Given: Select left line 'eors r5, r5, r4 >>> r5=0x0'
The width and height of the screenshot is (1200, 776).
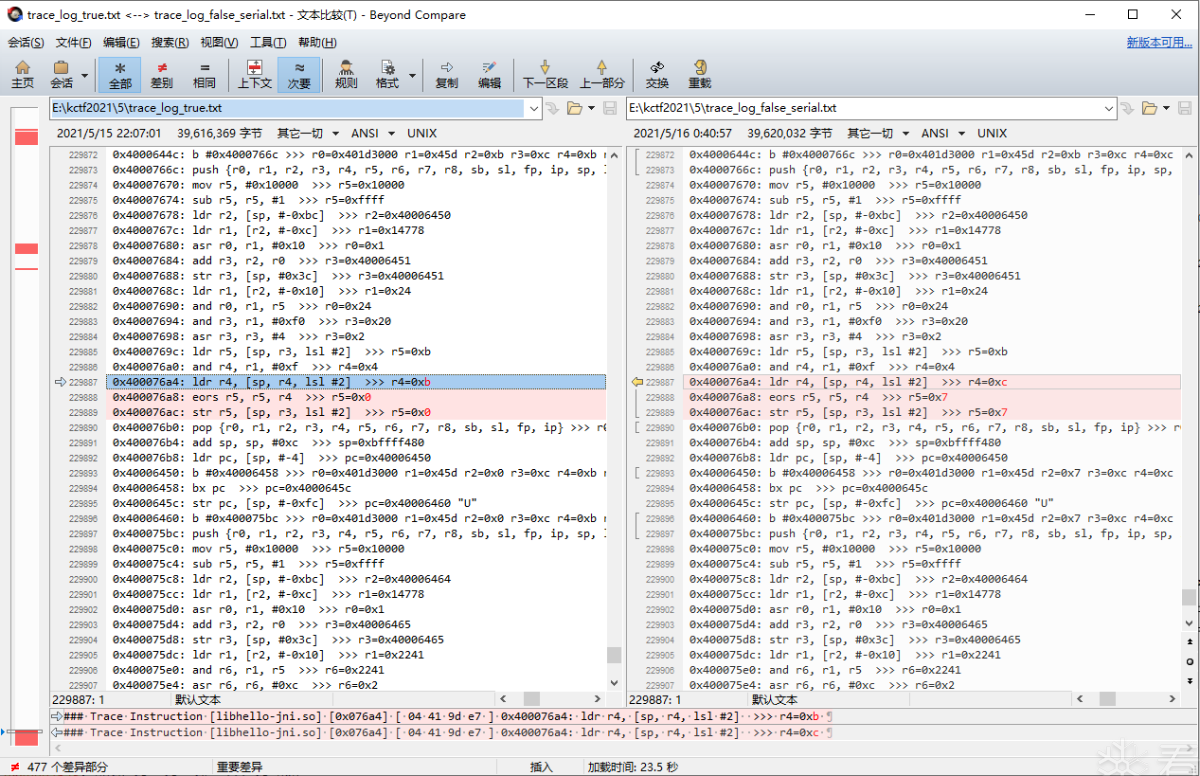Looking at the screenshot, I should click(358, 397).
